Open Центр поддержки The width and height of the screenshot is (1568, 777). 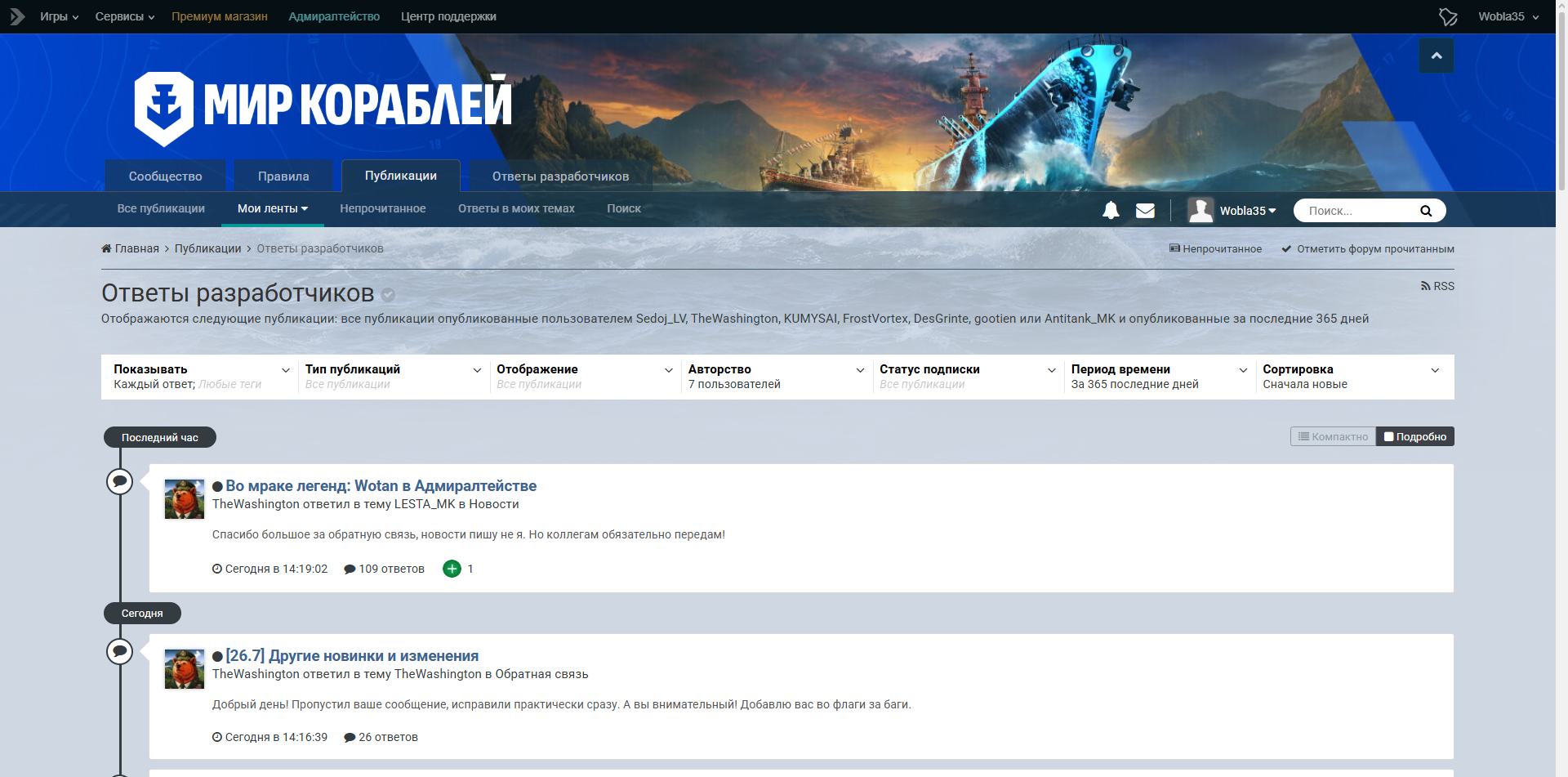click(448, 16)
